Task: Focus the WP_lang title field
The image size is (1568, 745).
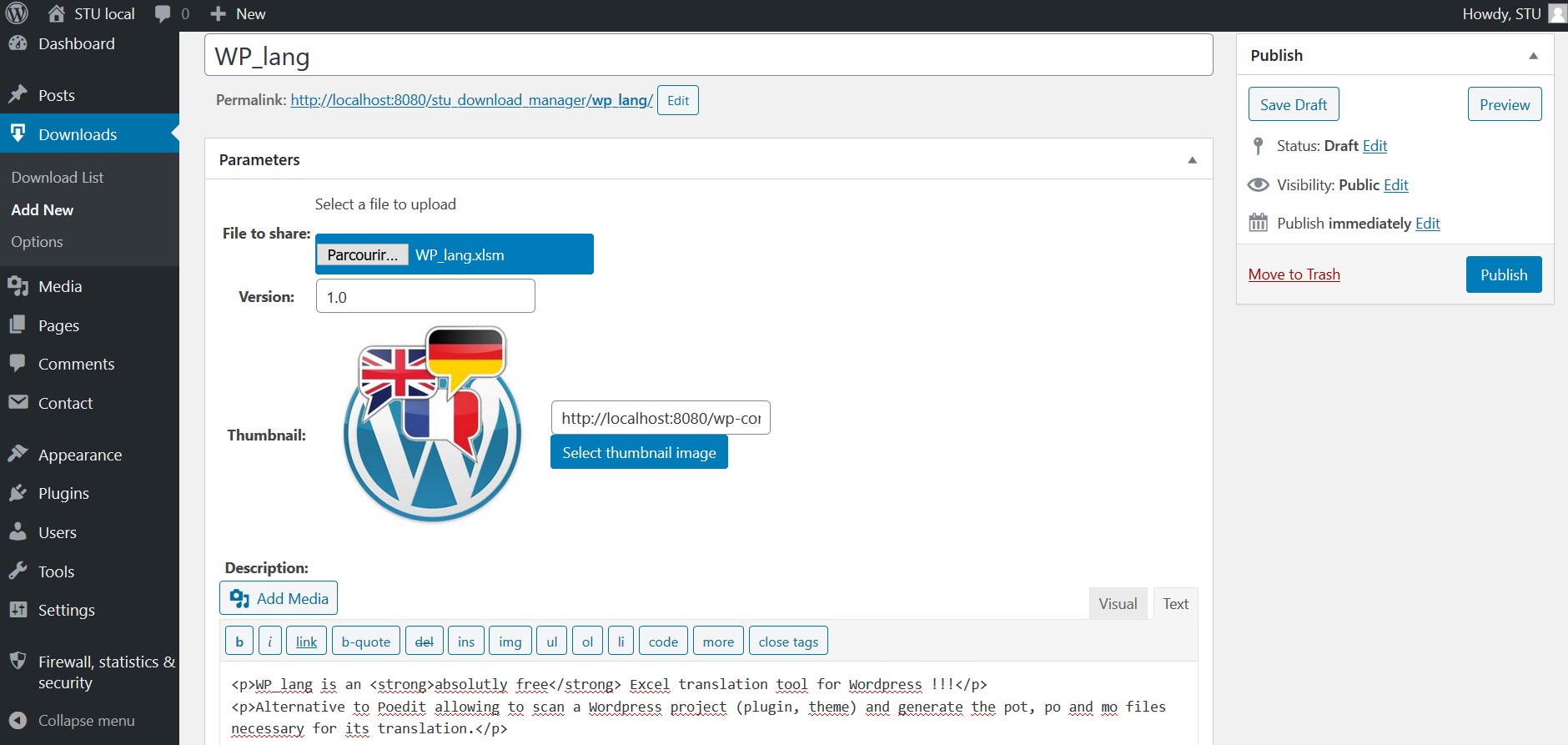Action: pyautogui.click(x=708, y=56)
